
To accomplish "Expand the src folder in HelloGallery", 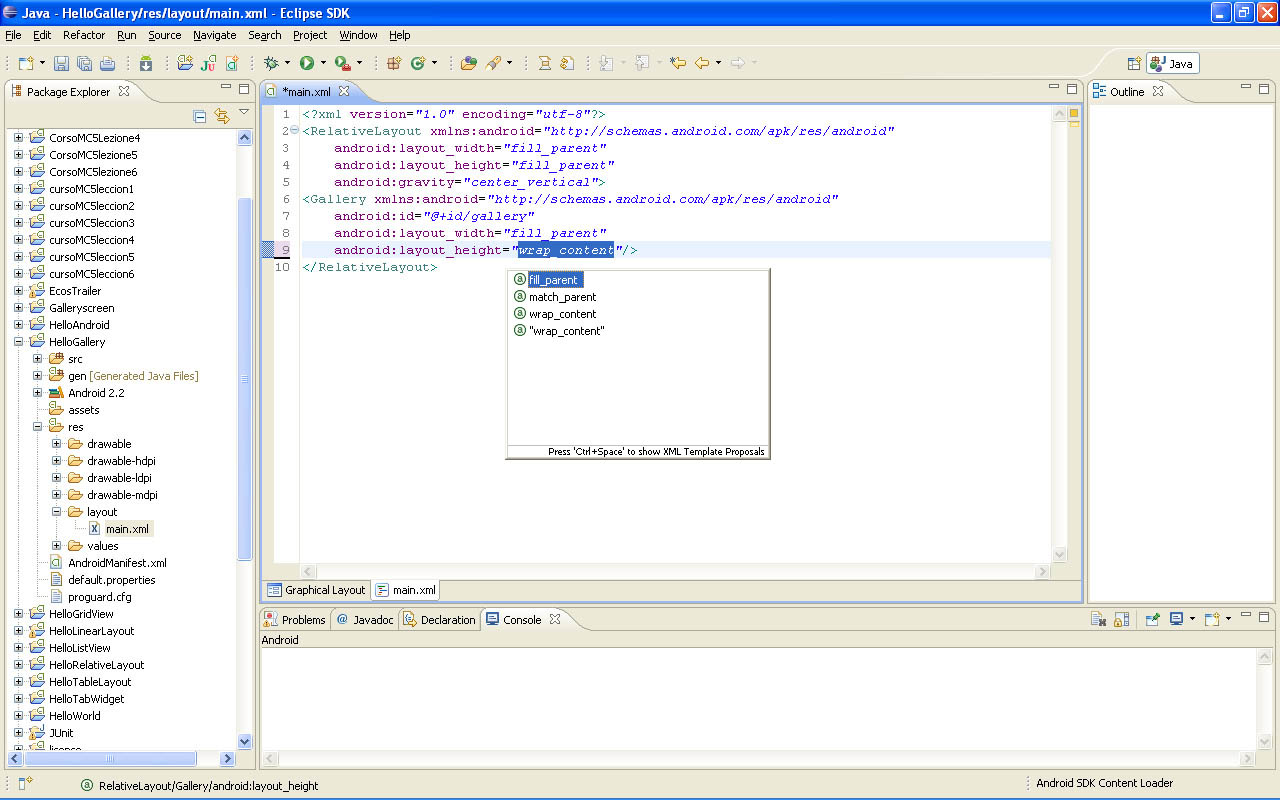I will (x=38, y=359).
